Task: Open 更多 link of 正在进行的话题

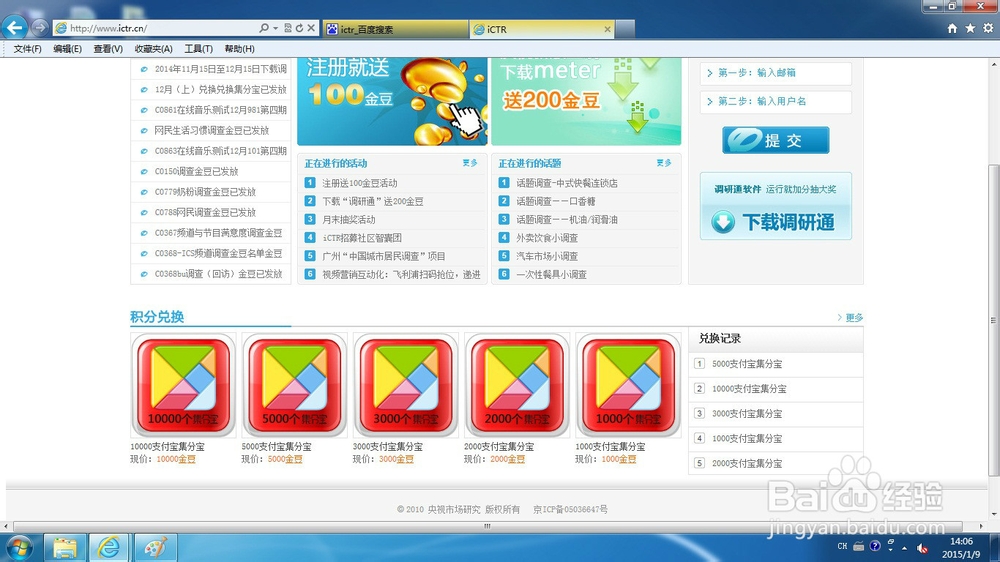Action: tap(664, 163)
